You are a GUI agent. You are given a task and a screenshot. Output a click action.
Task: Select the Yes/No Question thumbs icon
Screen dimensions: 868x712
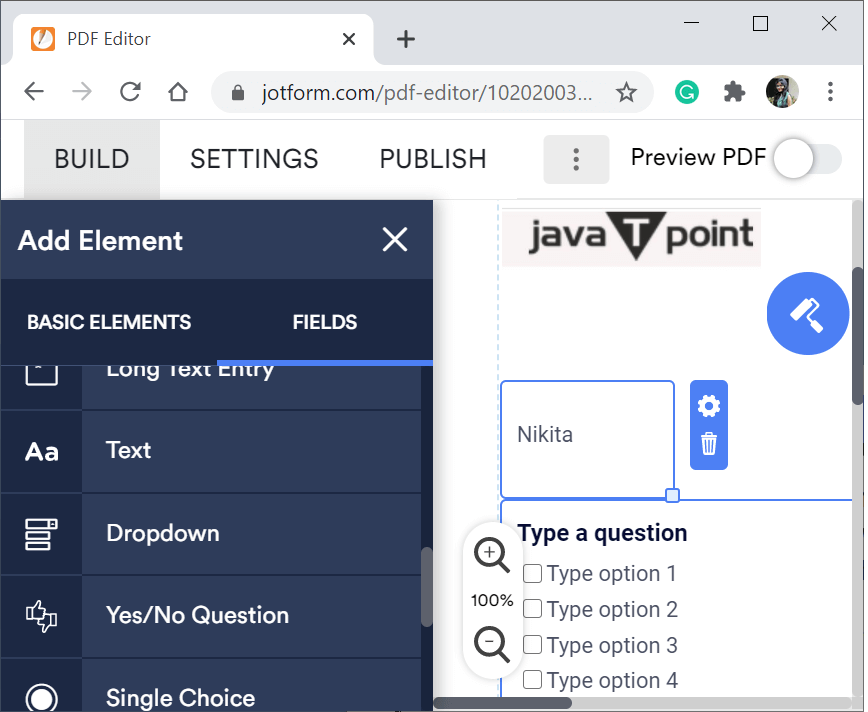tap(42, 616)
